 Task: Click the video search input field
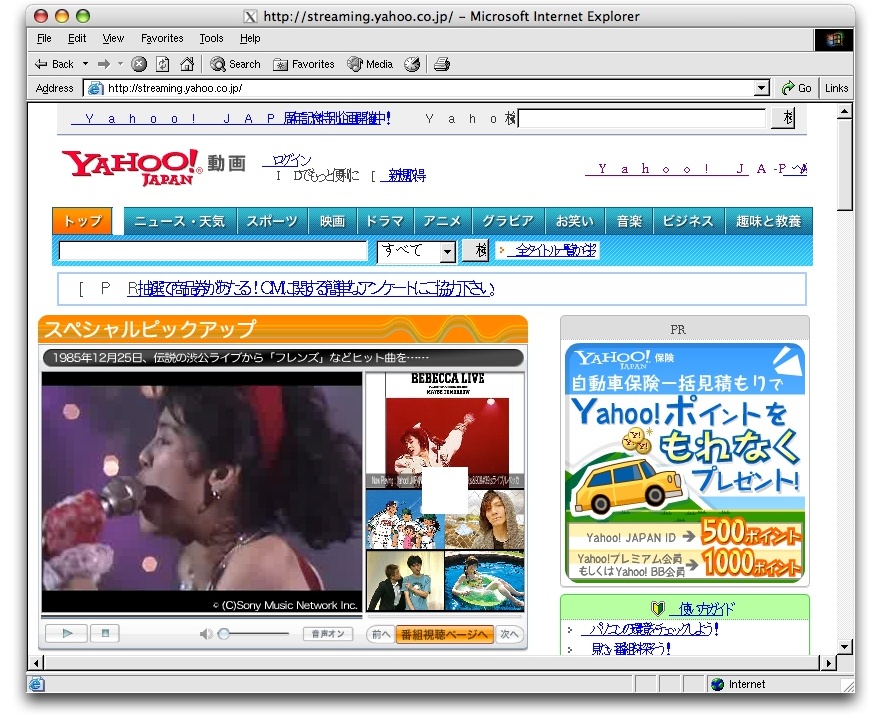pyautogui.click(x=213, y=251)
